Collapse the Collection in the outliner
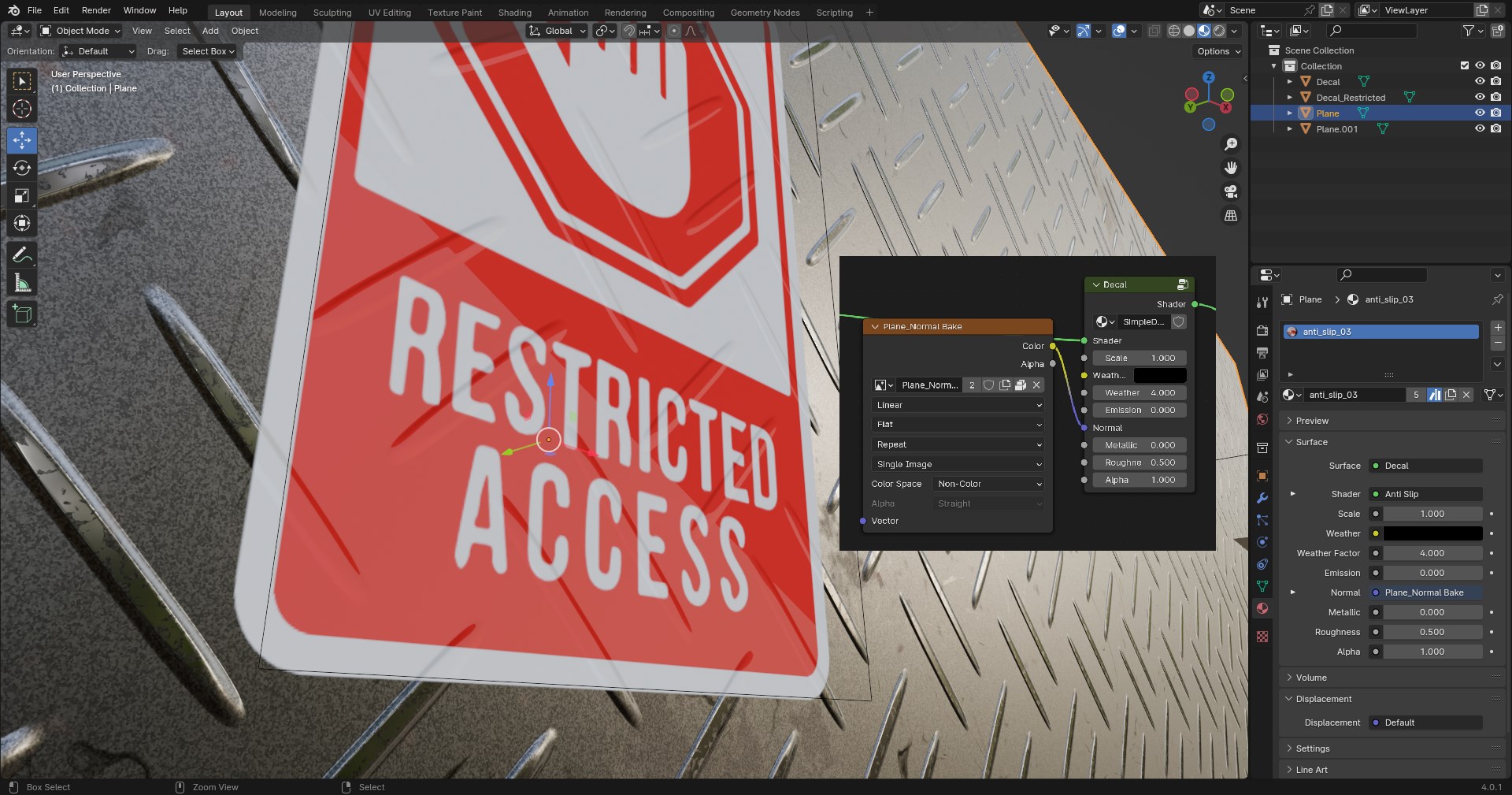Image resolution: width=1512 pixels, height=795 pixels. click(x=1273, y=66)
